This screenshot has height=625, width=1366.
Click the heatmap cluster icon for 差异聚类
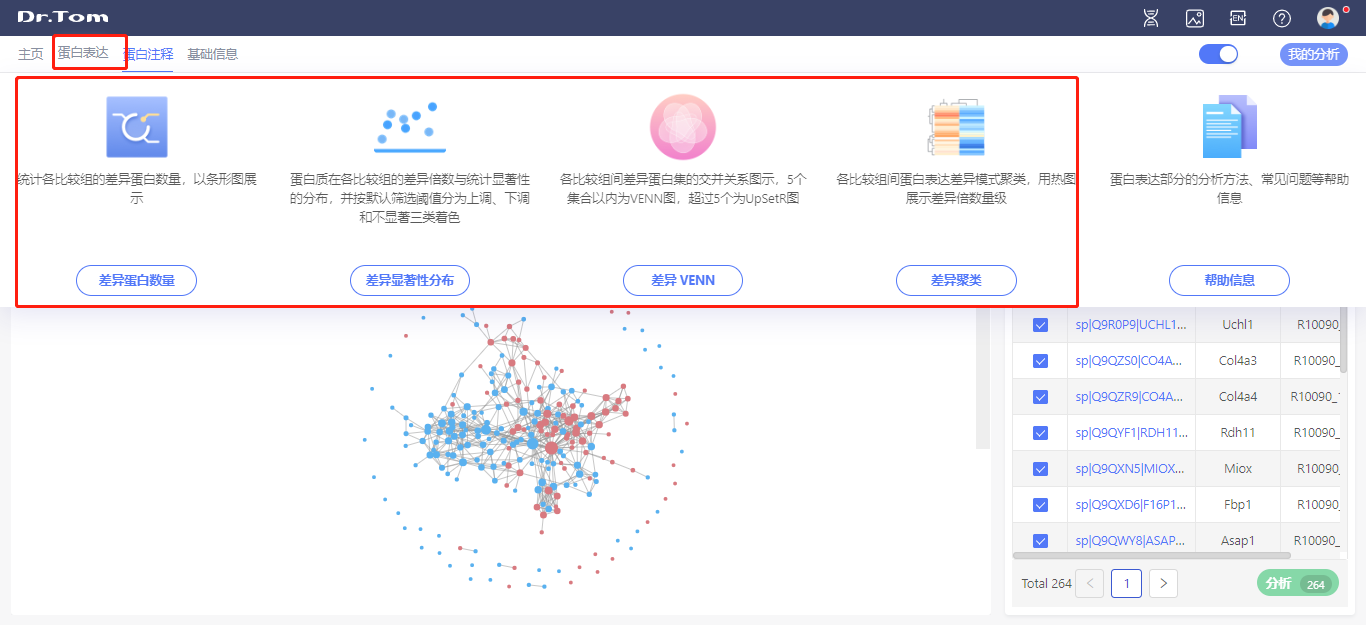coord(956,127)
